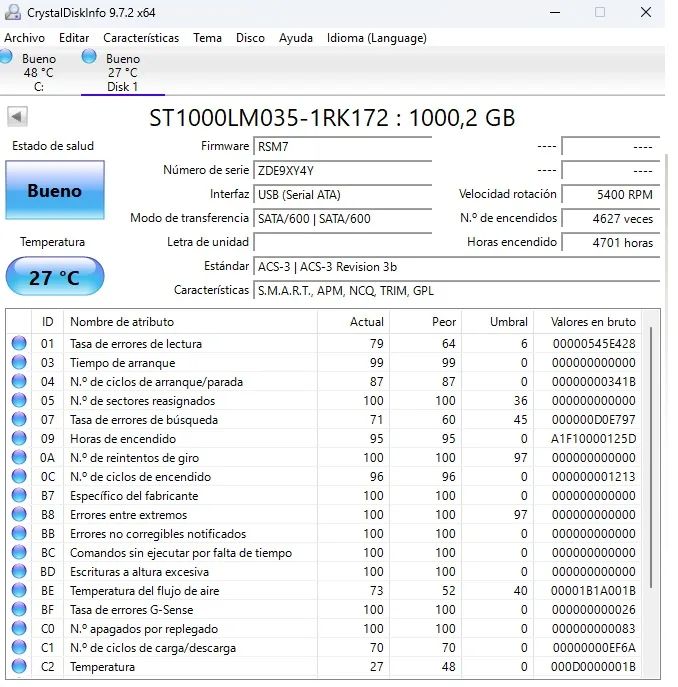The image size is (678, 687).
Task: Click the Peor column header
Action: click(426, 322)
